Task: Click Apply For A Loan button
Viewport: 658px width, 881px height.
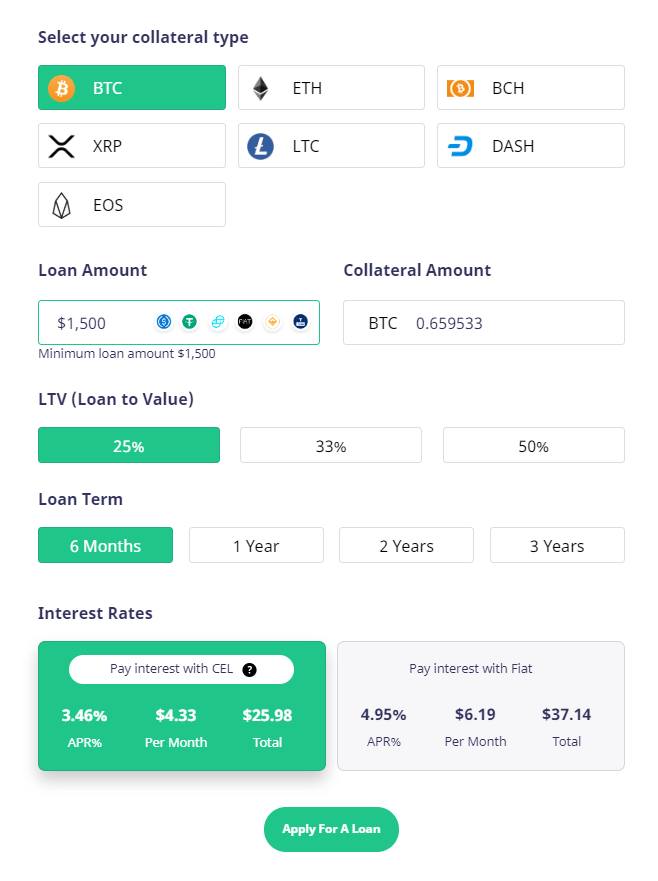Action: [332, 829]
